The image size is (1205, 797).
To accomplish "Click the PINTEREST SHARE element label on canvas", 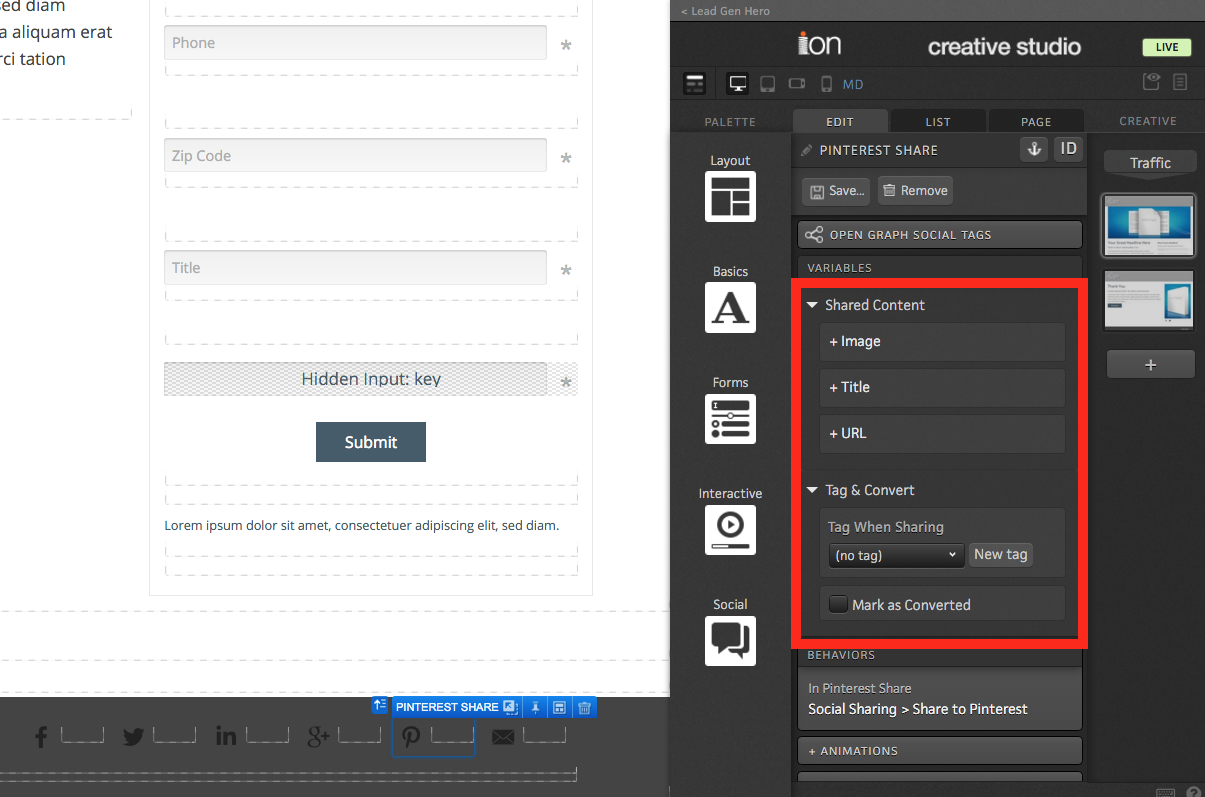I will point(447,707).
